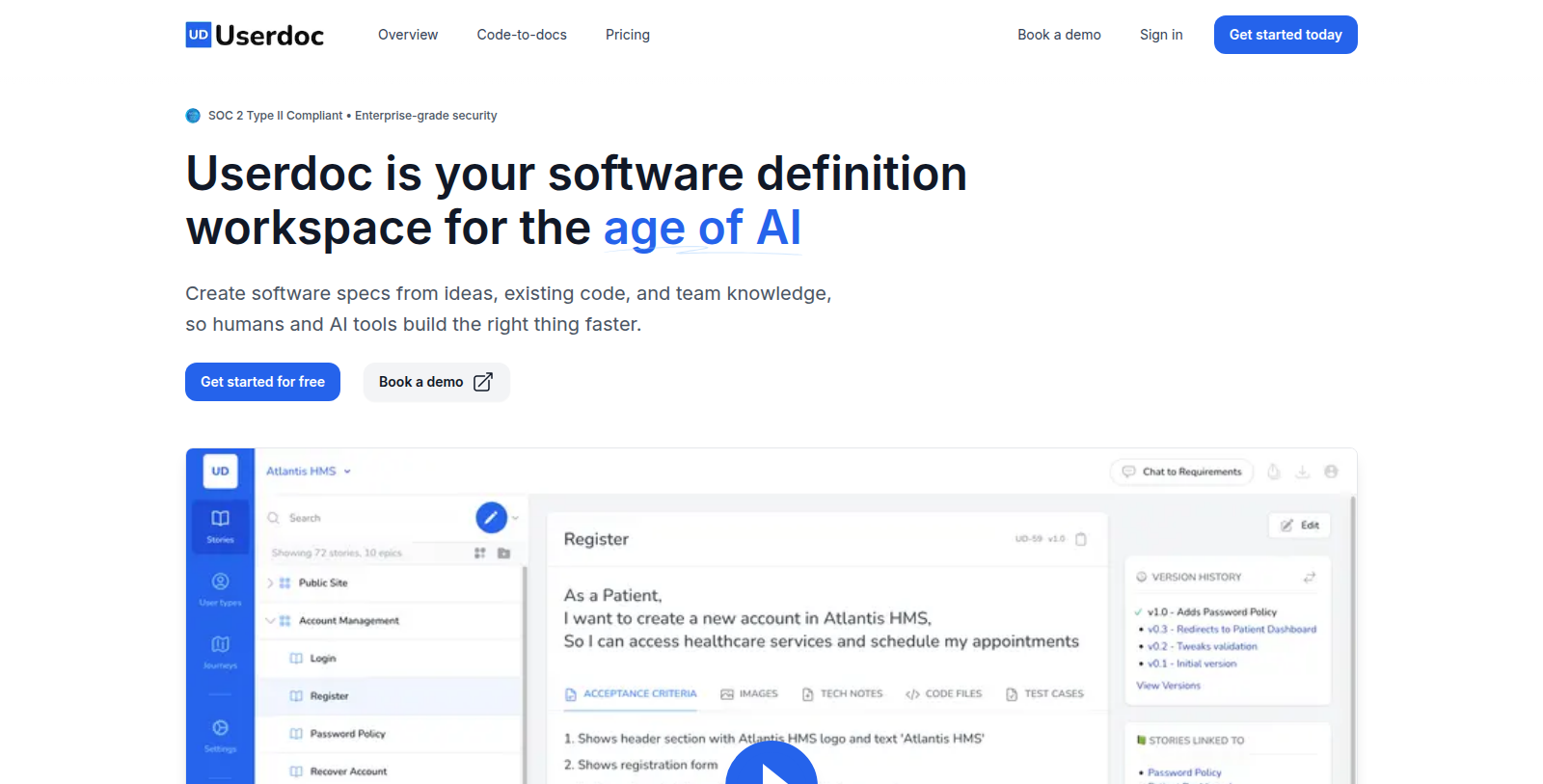Click the copy icon next to UD-59 v1.0
Image resolution: width=1543 pixels, height=784 pixels.
pyautogui.click(x=1081, y=539)
